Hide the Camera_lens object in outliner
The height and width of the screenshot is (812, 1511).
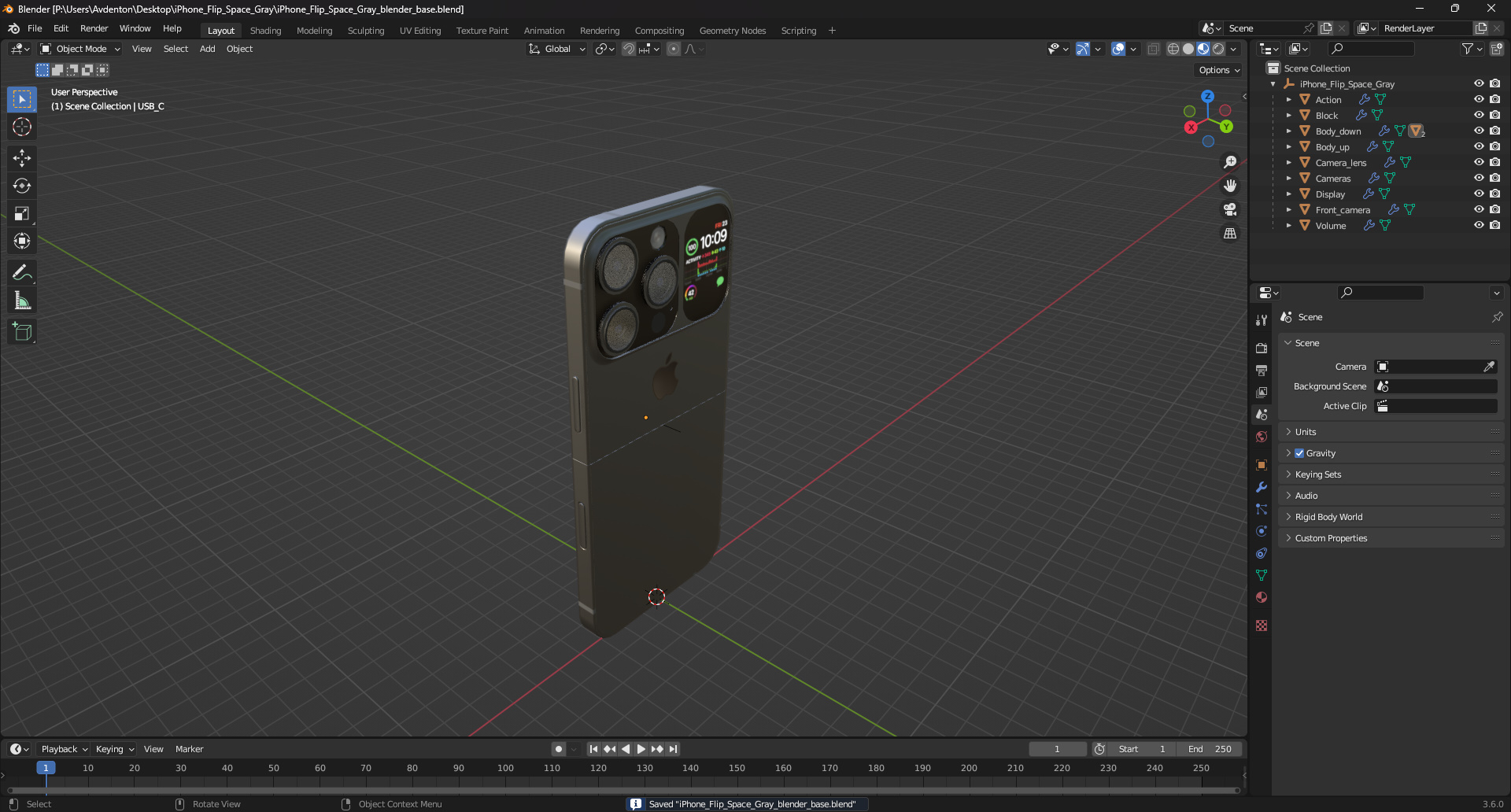(x=1479, y=162)
